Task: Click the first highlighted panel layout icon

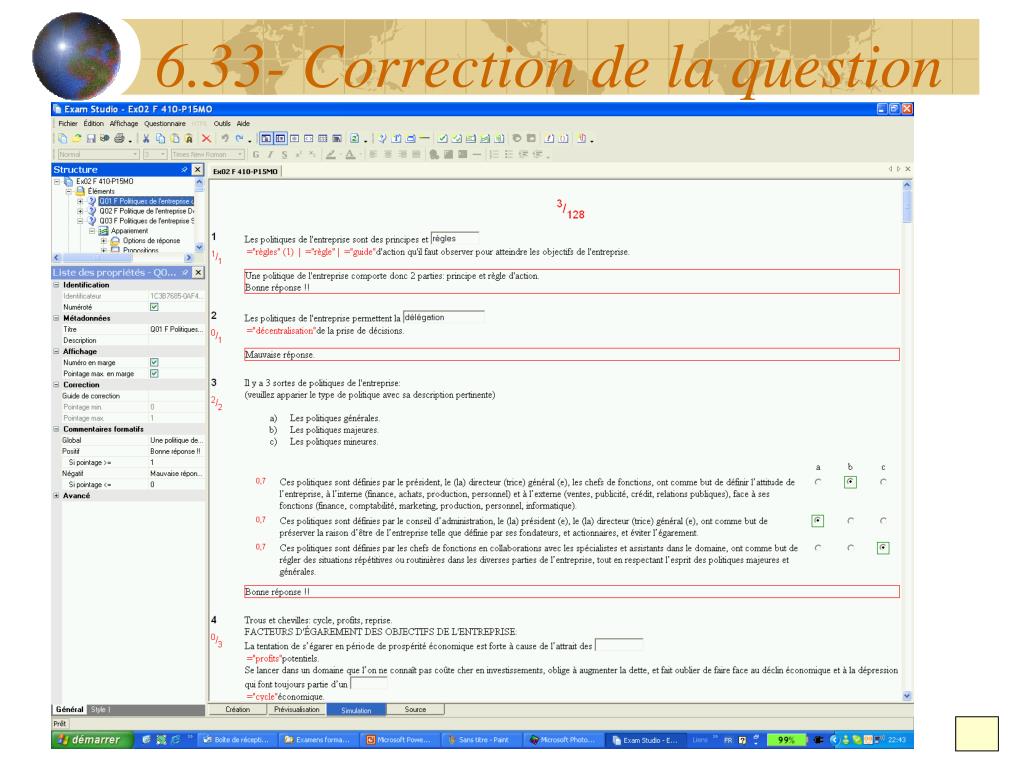Action: pyautogui.click(x=266, y=138)
